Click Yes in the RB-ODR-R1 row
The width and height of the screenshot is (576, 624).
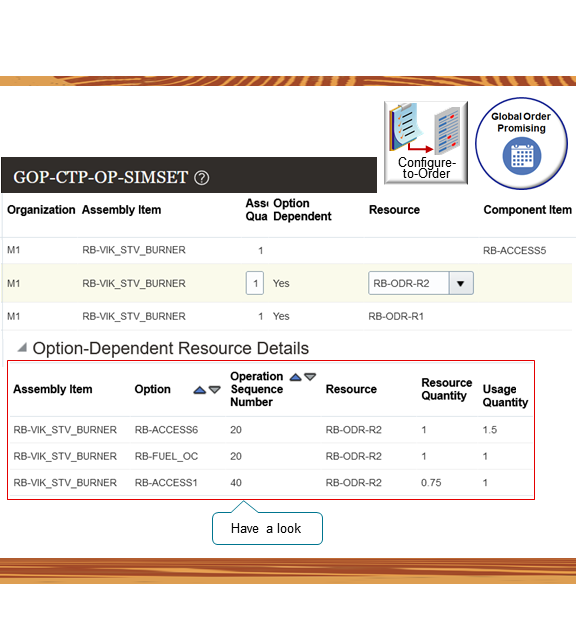[x=281, y=316]
